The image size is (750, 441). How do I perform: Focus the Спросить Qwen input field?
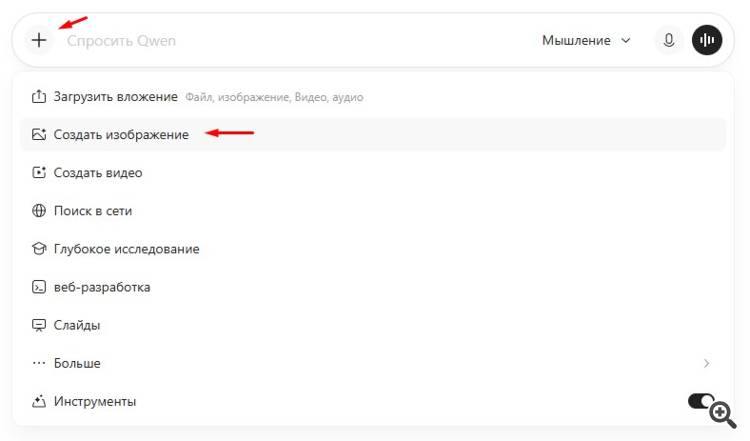(x=297, y=41)
